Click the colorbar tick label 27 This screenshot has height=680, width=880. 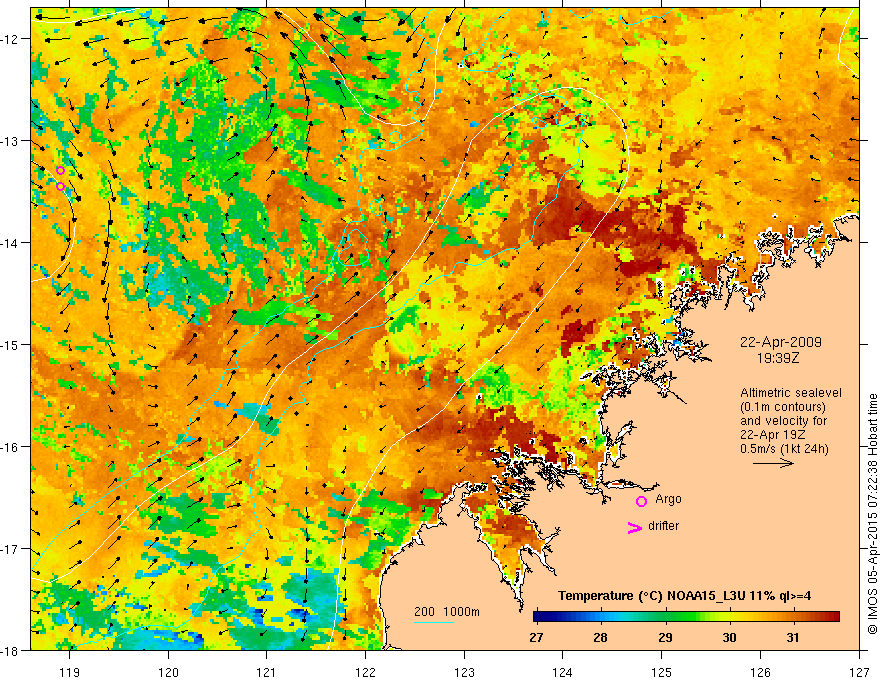point(537,637)
